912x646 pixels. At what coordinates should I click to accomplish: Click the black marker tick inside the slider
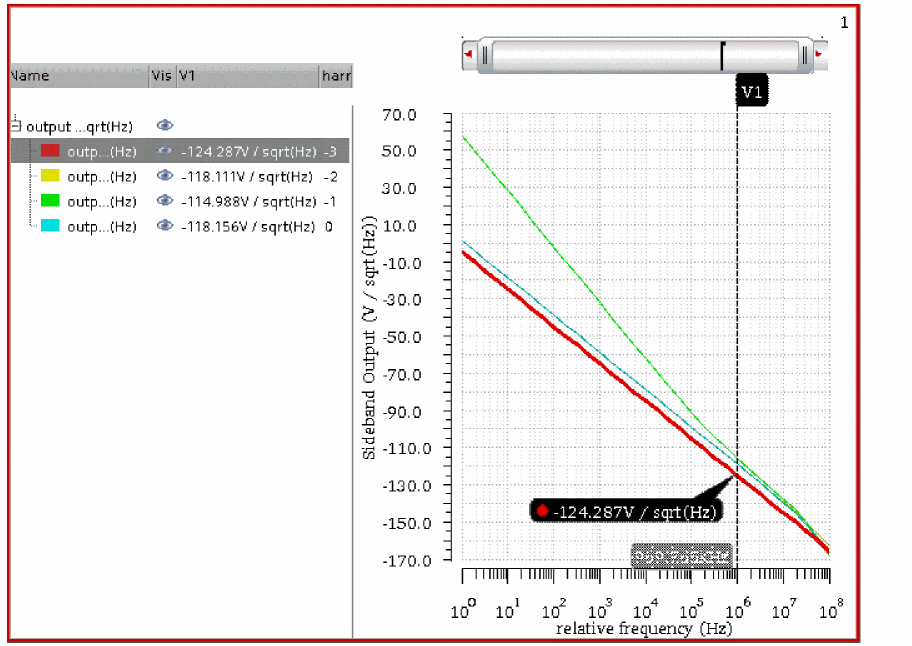tap(722, 56)
